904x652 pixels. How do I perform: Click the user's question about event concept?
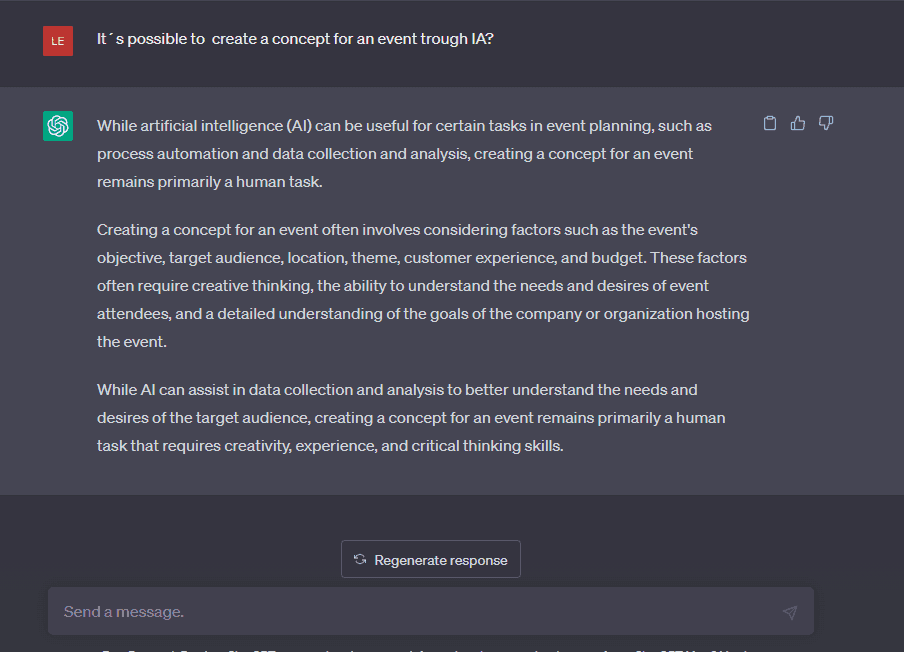[x=295, y=39]
